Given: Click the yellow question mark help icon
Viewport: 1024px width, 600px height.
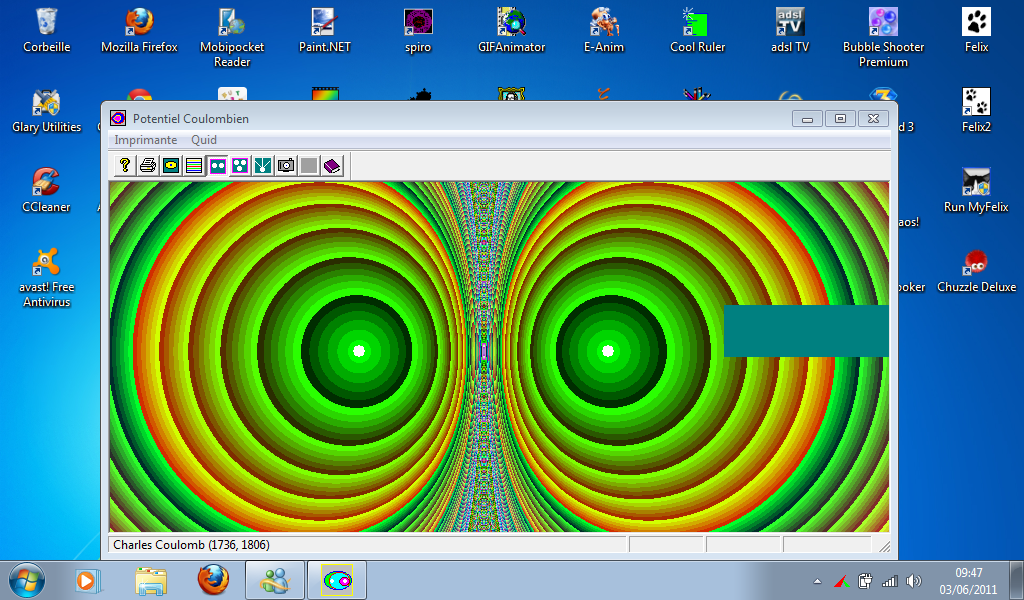Looking at the screenshot, I should pyautogui.click(x=125, y=166).
